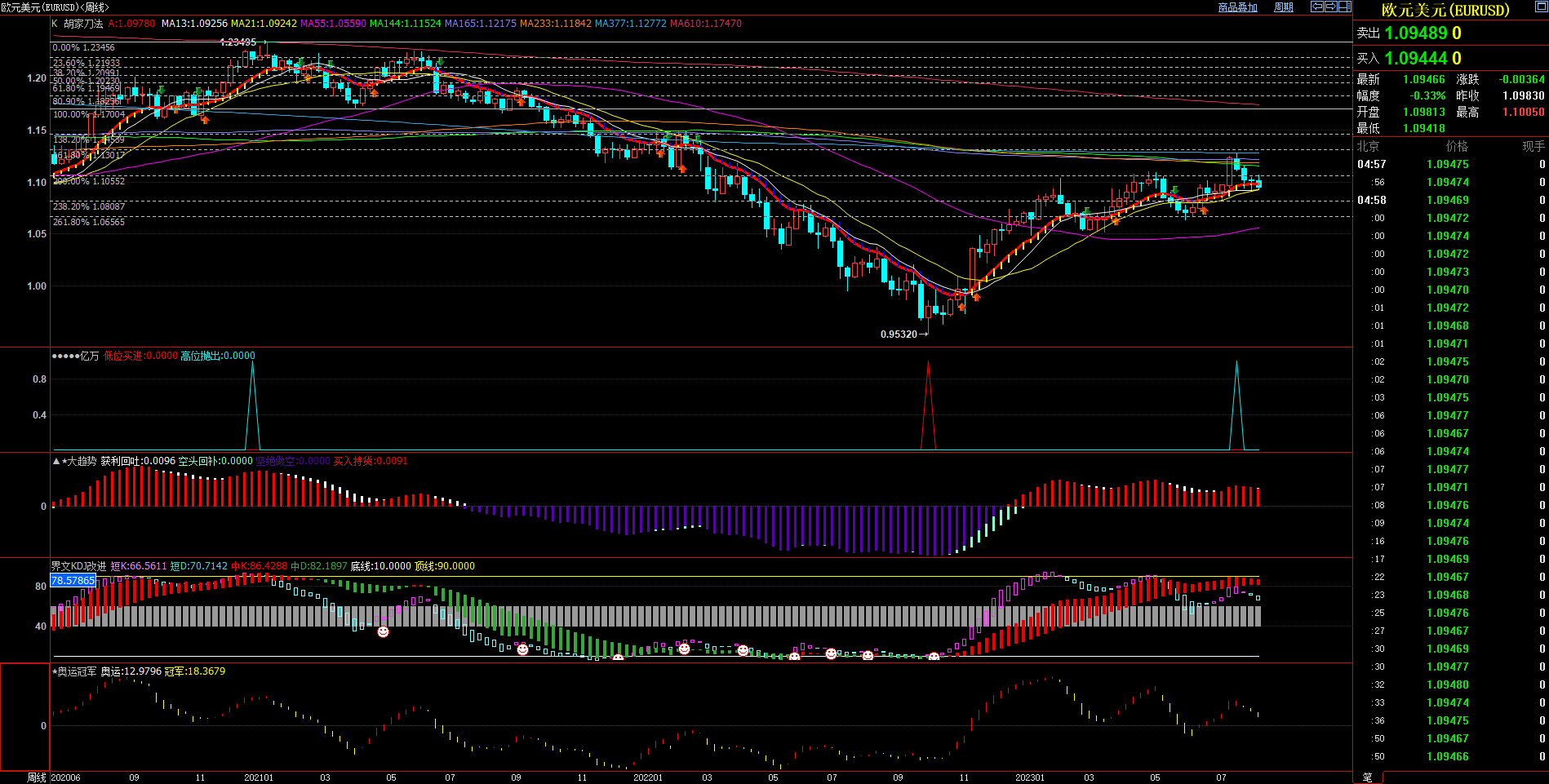This screenshot has width=1549, height=784.
Task: Click the smiley marker near 0.95320 low in KD panel
Action: point(934,656)
